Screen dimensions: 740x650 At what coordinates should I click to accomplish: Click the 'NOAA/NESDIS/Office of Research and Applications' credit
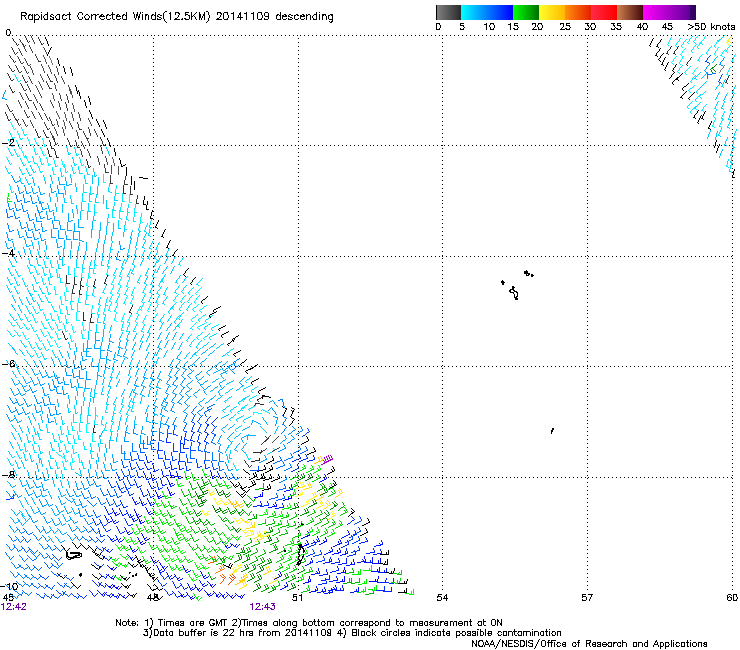tap(589, 644)
